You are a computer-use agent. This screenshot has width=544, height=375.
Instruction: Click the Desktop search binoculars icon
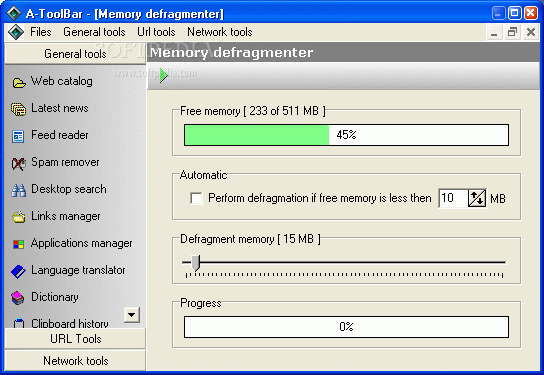[18, 190]
